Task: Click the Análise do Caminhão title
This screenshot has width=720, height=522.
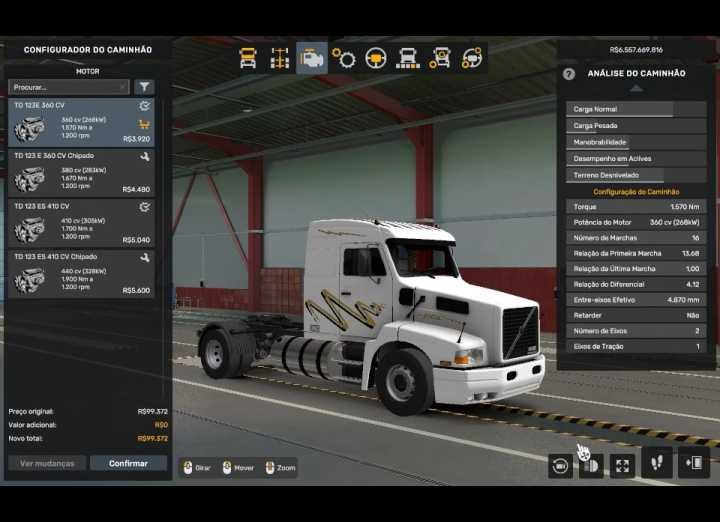Action: pos(636,73)
